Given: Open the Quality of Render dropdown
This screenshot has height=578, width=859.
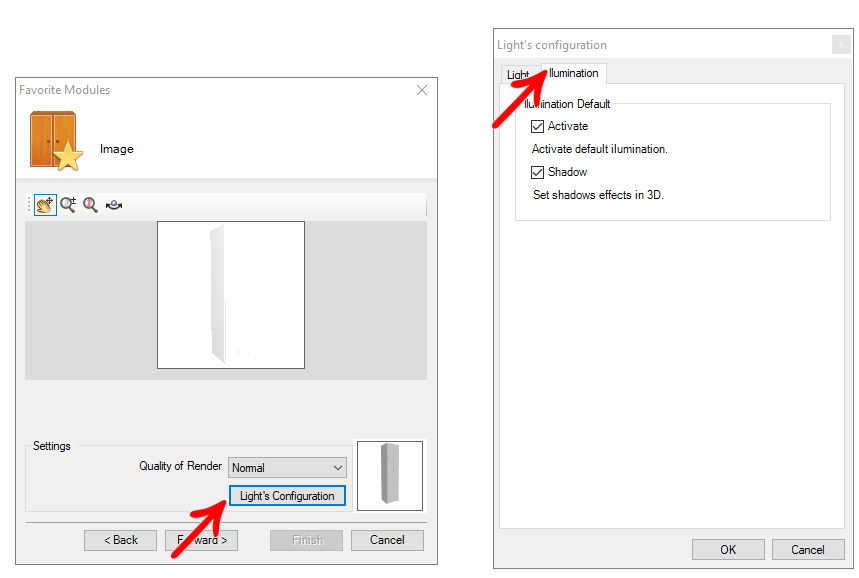Looking at the screenshot, I should click(287, 467).
